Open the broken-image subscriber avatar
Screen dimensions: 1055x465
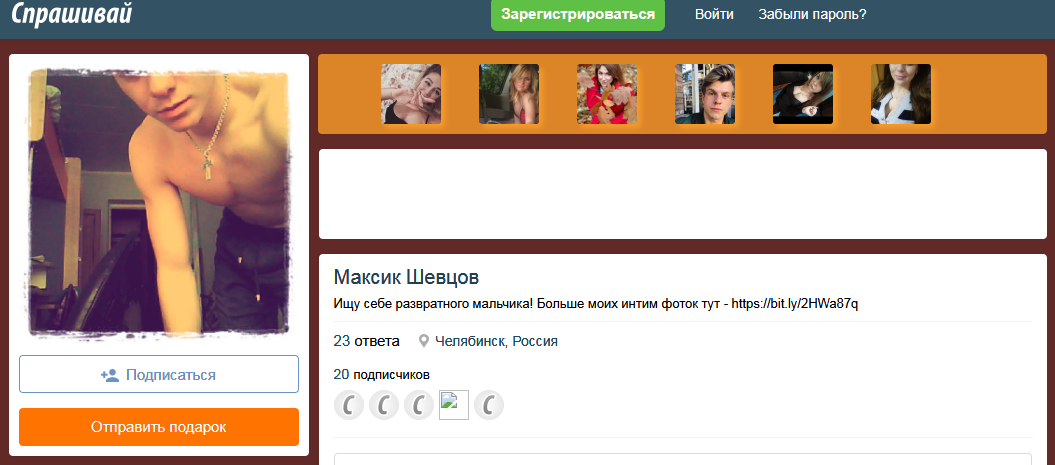453,405
